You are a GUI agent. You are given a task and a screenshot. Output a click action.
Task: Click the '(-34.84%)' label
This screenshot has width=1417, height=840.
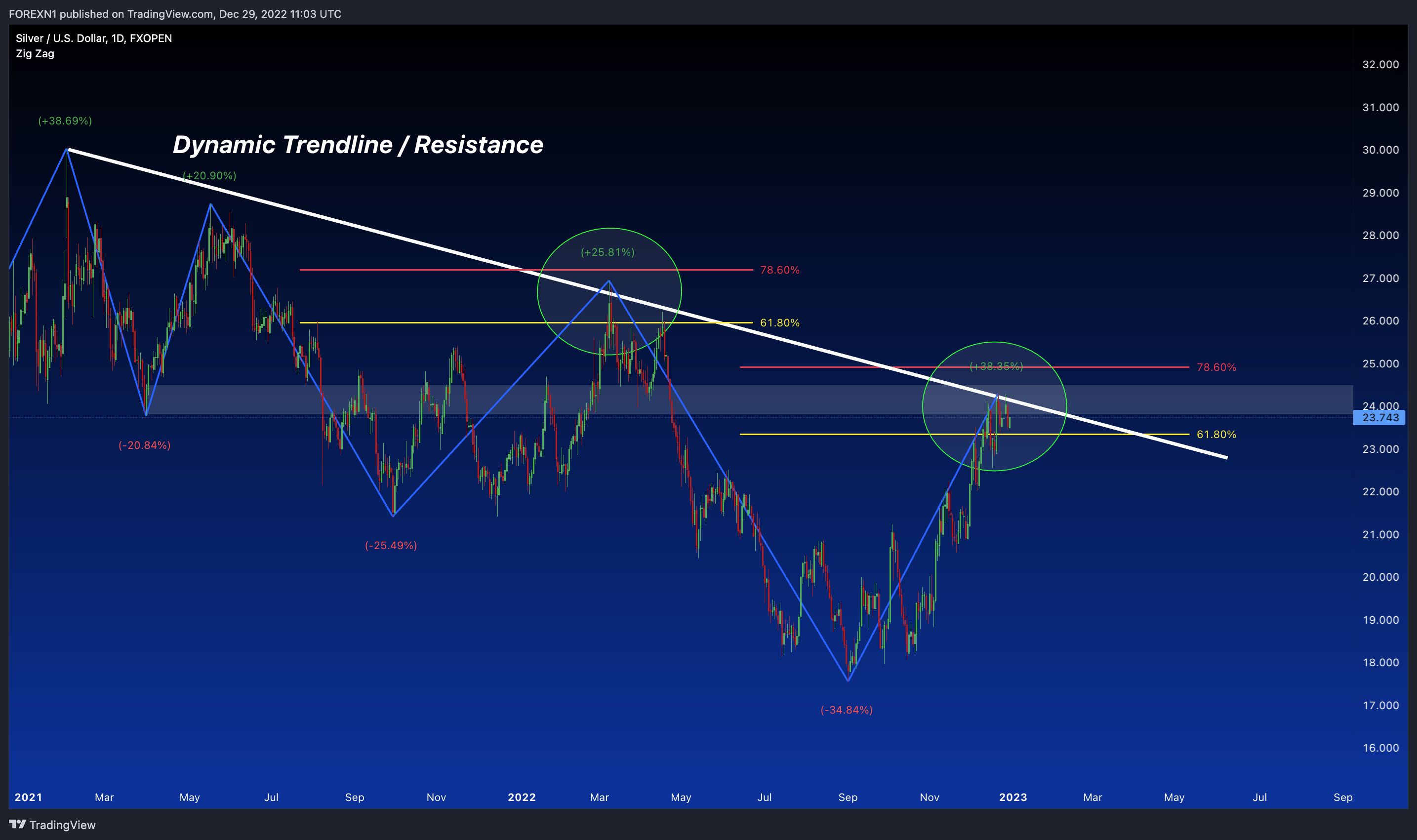(847, 710)
